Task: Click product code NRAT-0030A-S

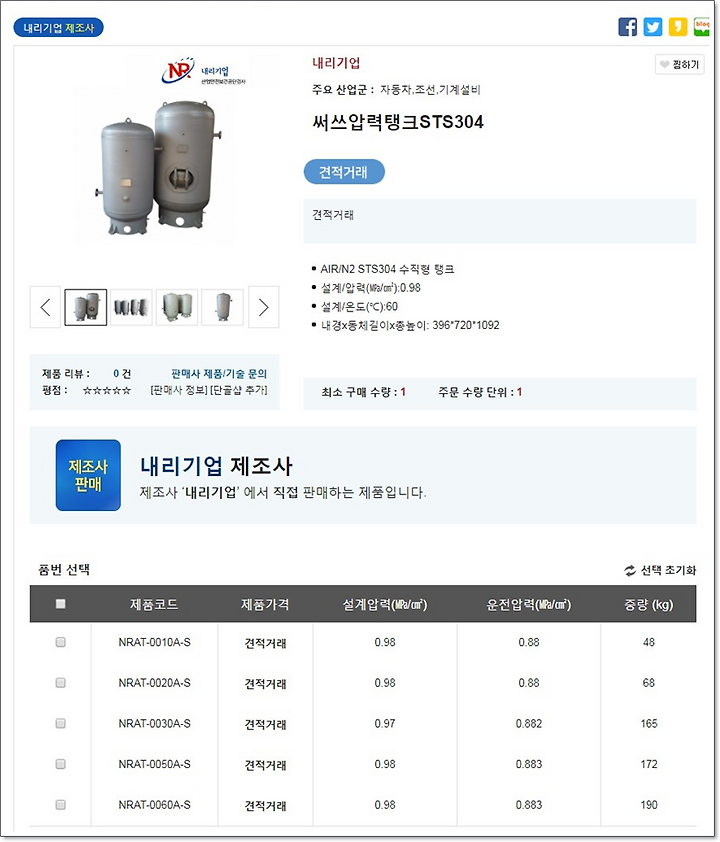Action: click(155, 723)
